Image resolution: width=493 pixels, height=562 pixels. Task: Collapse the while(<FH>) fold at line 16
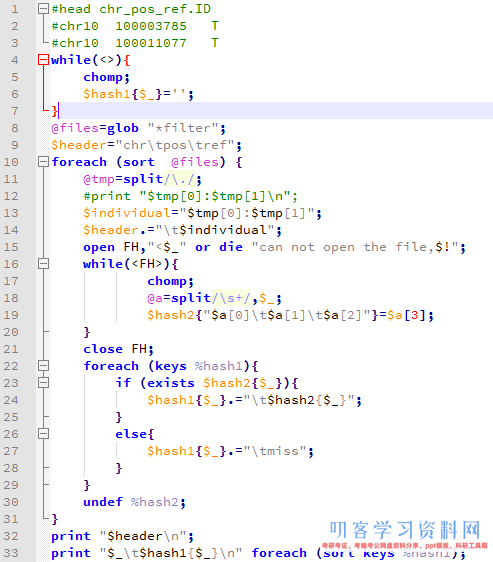[x=43, y=264]
